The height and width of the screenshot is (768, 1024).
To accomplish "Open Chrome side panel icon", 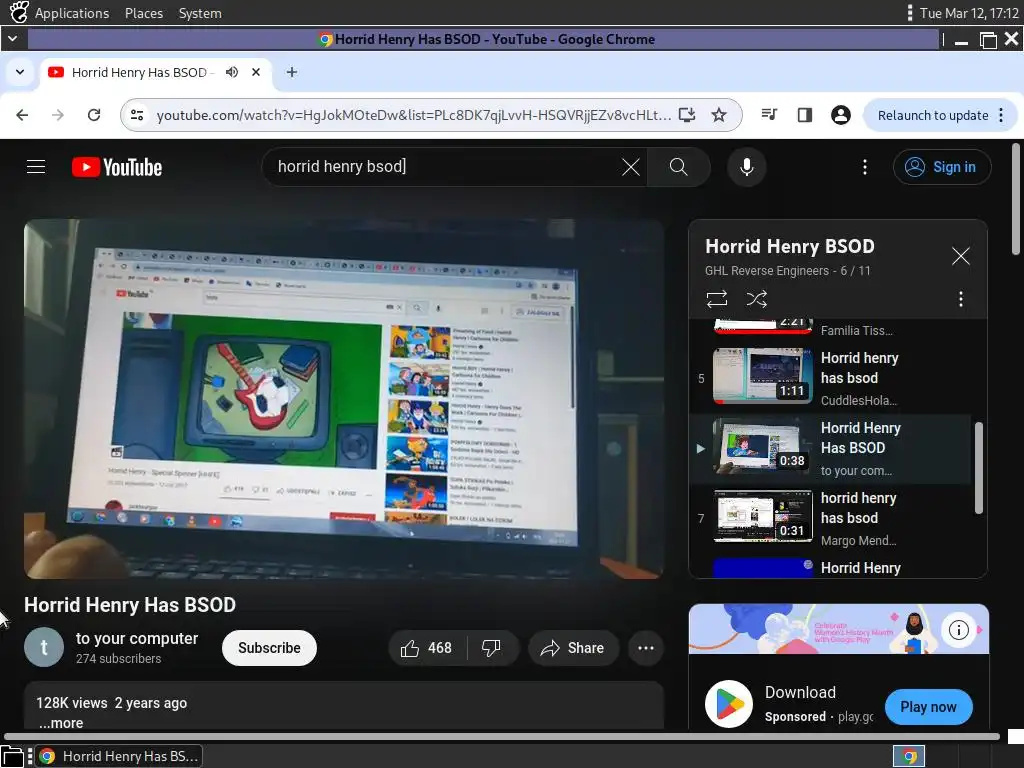I will pos(805,115).
